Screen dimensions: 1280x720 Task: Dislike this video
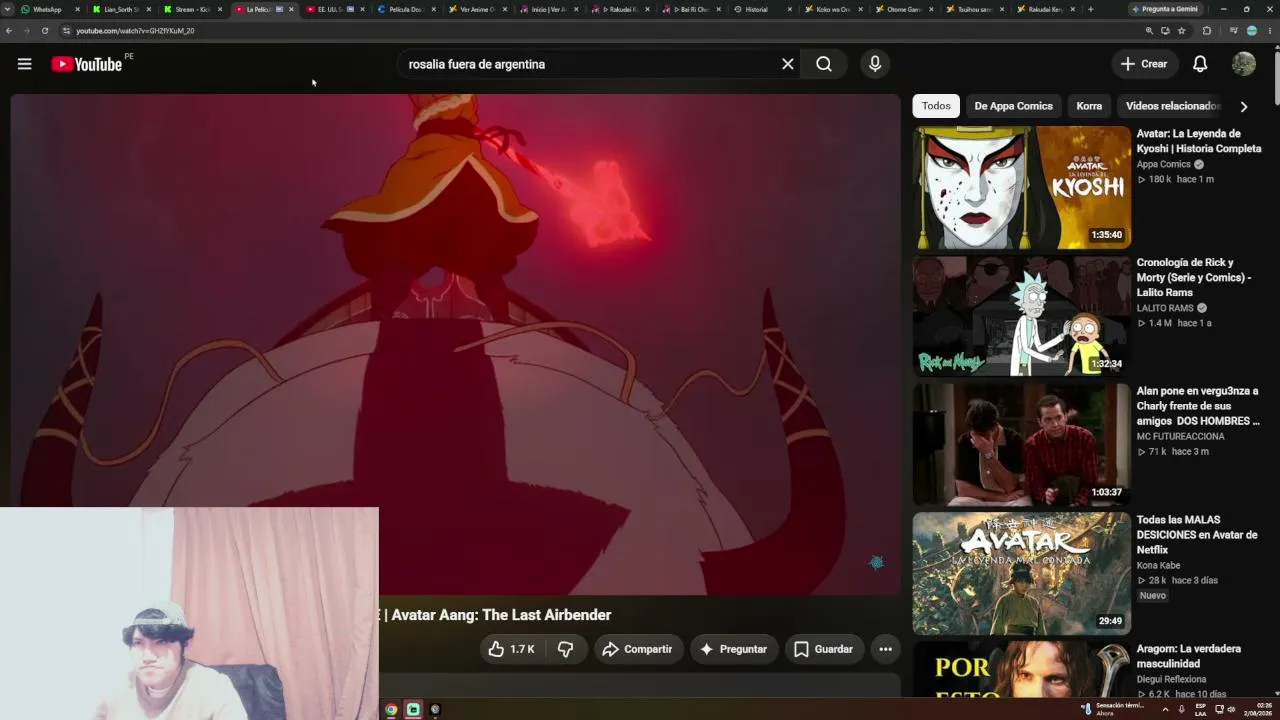(565, 649)
